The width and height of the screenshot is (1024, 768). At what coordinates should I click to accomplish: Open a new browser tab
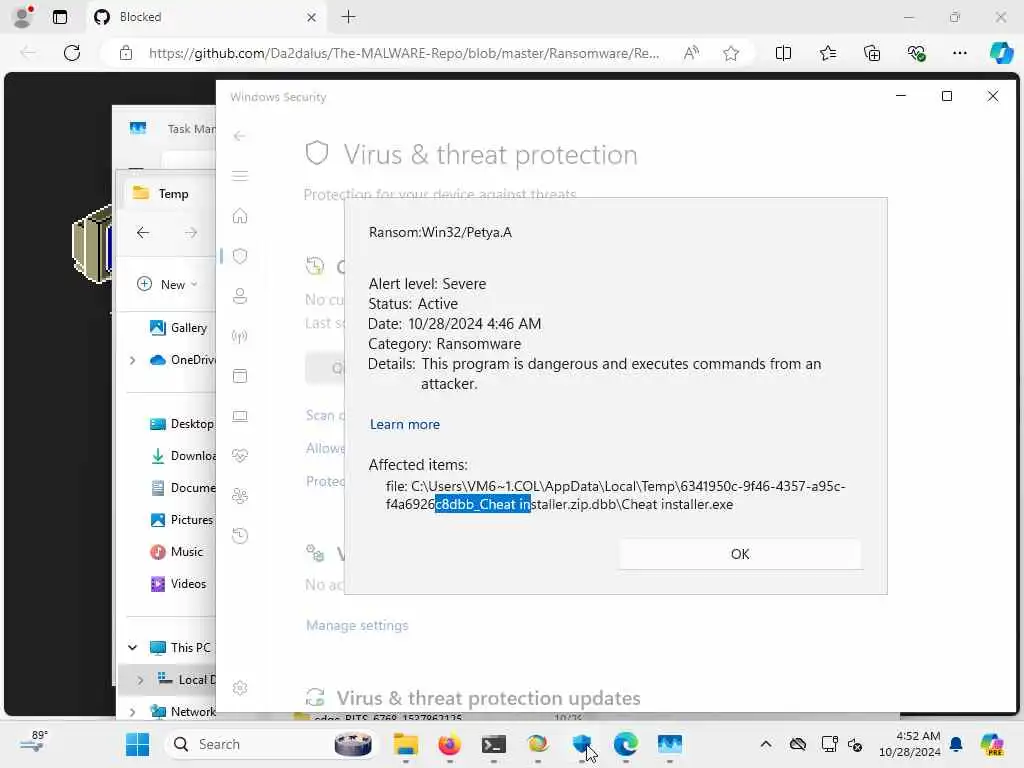[x=349, y=17]
